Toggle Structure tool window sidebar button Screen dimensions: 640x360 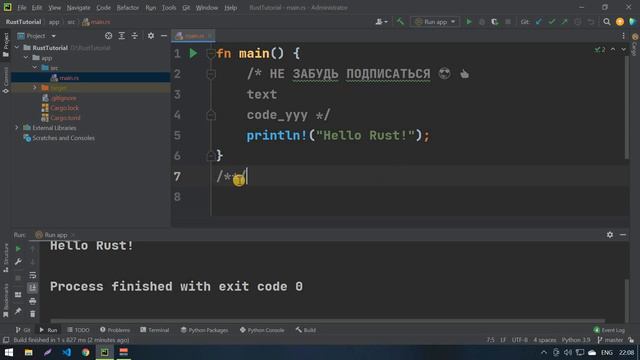[5, 258]
